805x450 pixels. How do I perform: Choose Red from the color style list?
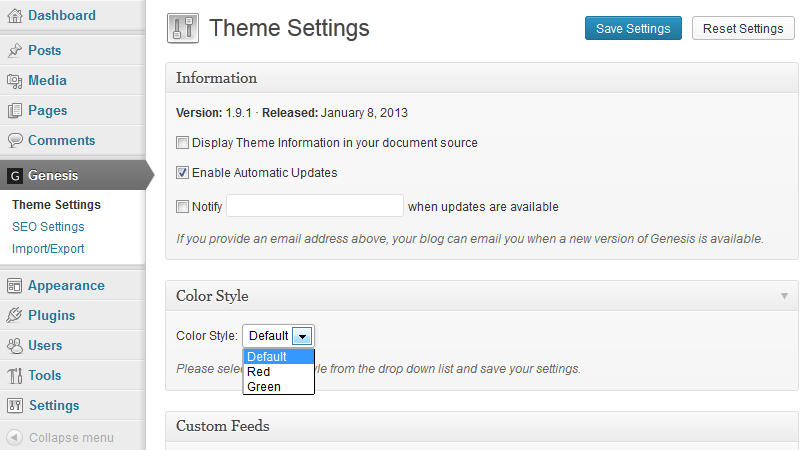pyautogui.click(x=279, y=371)
